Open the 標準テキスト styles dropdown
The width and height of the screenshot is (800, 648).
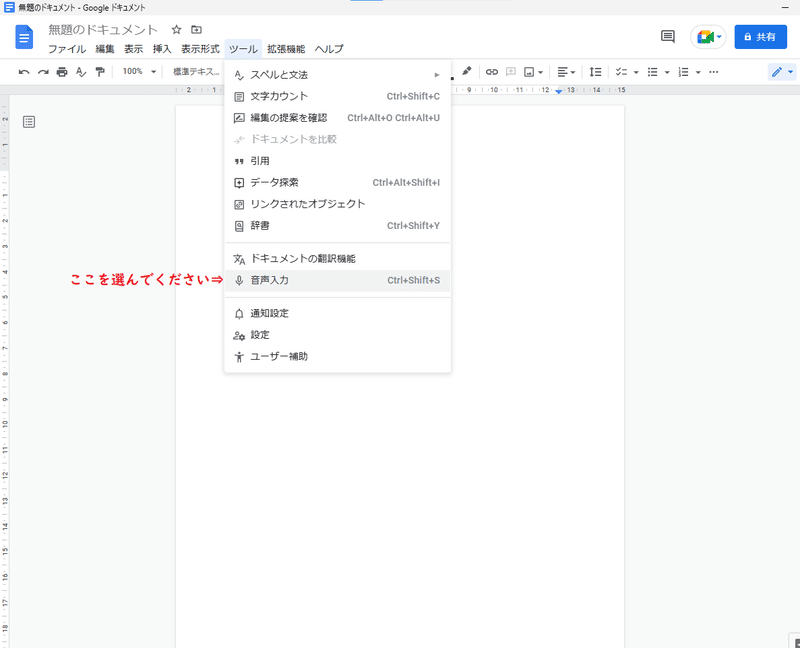coord(196,71)
